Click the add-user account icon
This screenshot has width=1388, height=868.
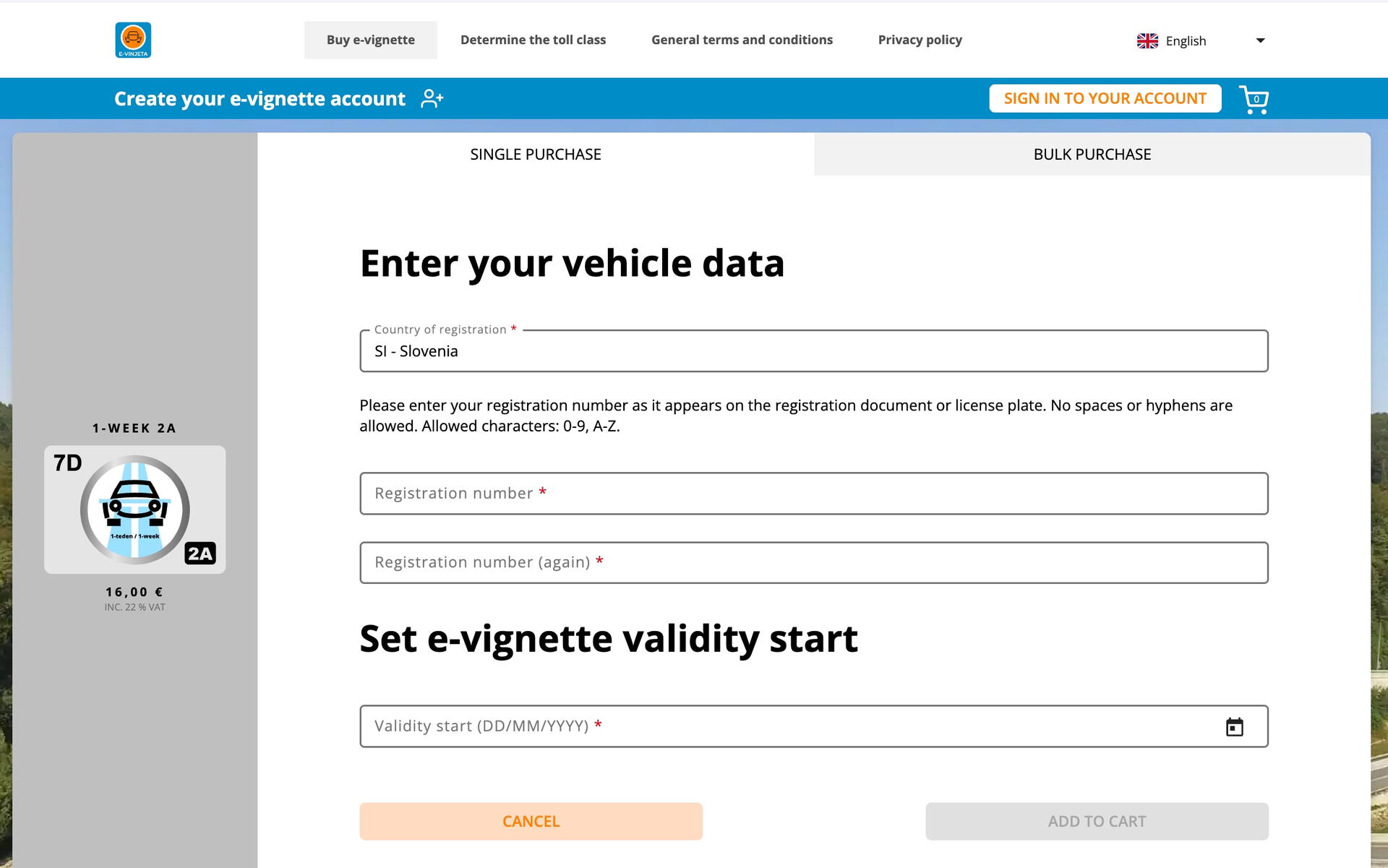coord(432,98)
